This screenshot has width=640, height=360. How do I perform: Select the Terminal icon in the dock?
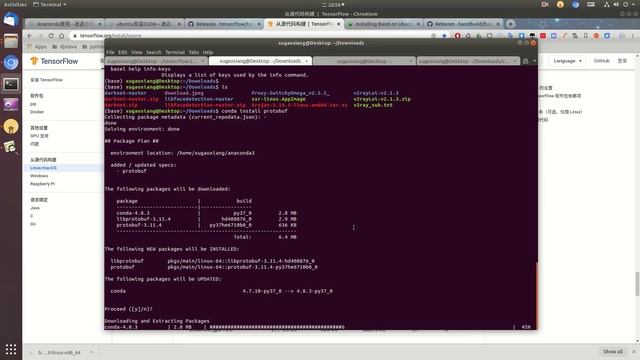coord(11,84)
